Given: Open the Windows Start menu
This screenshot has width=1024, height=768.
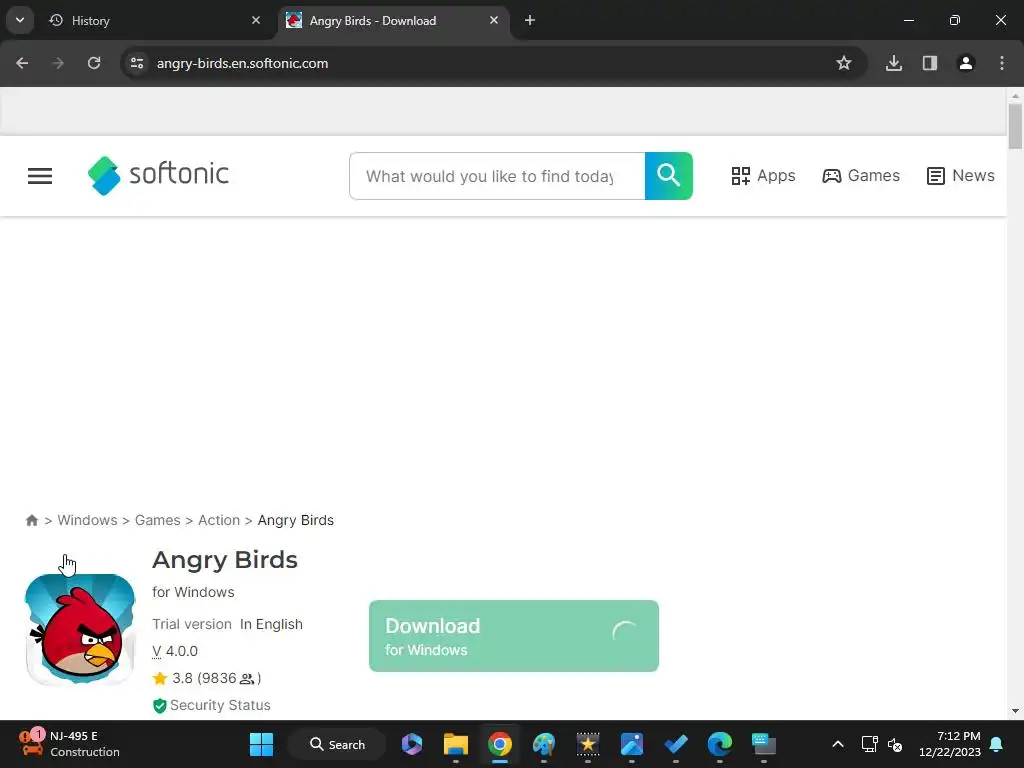Looking at the screenshot, I should tap(261, 744).
